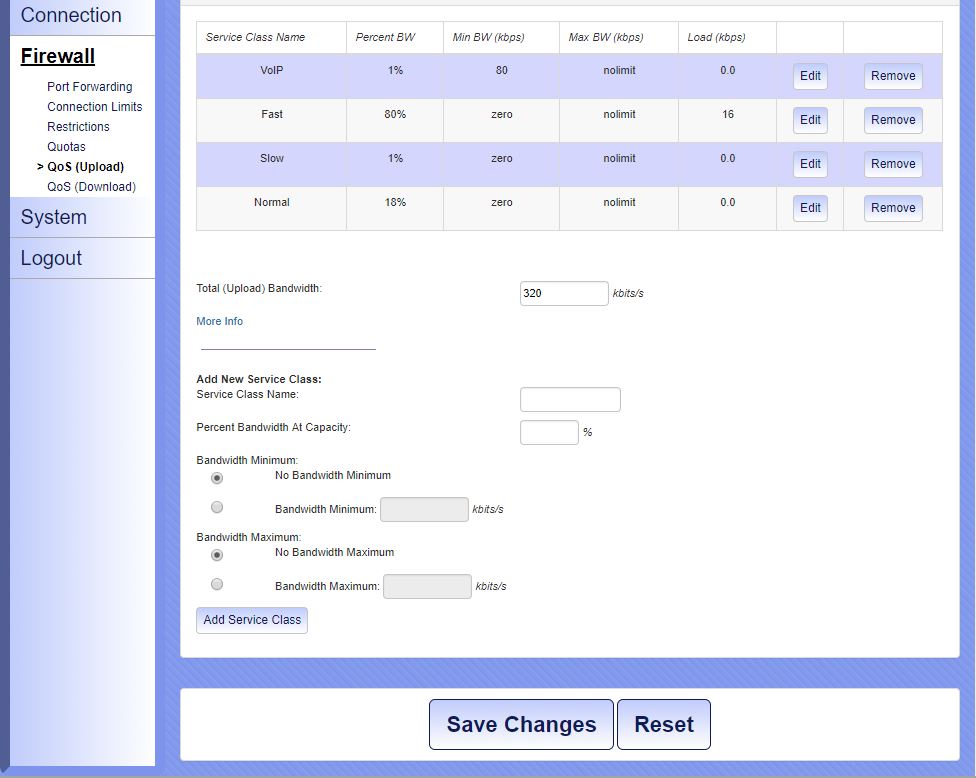Open the Quotas firewall page
The width and height of the screenshot is (976, 778).
[66, 147]
